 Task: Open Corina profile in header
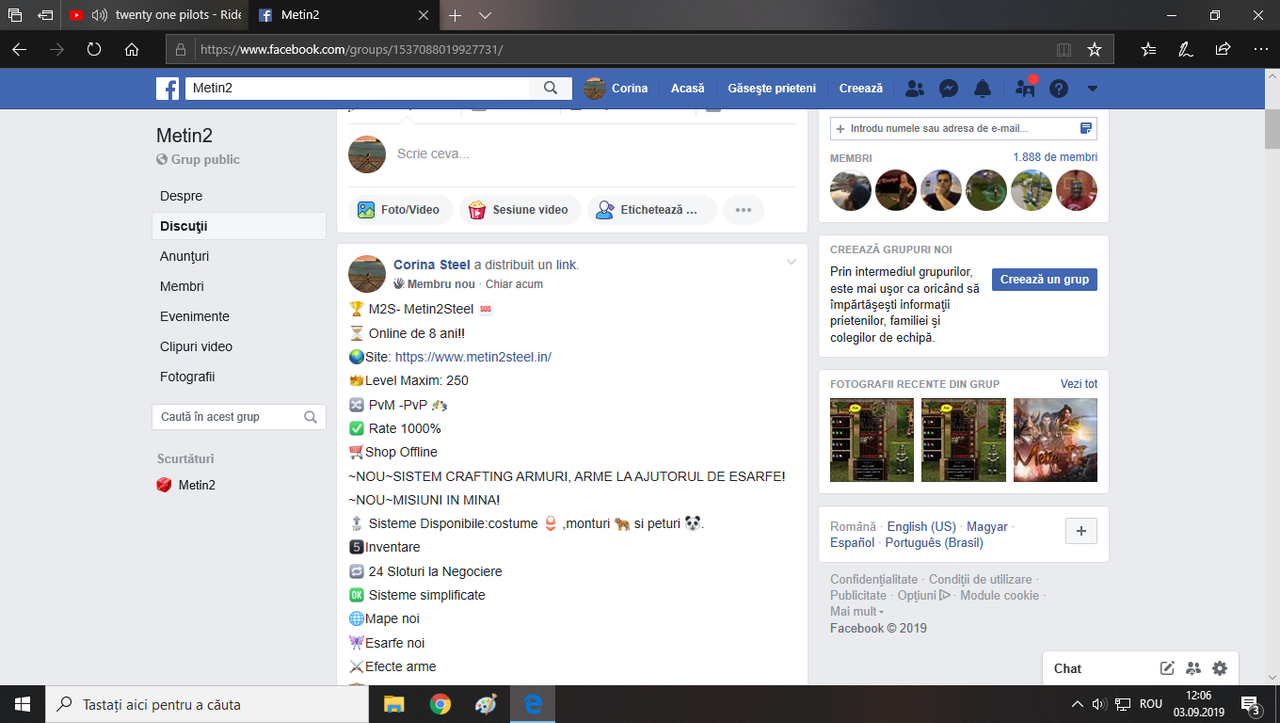click(616, 88)
